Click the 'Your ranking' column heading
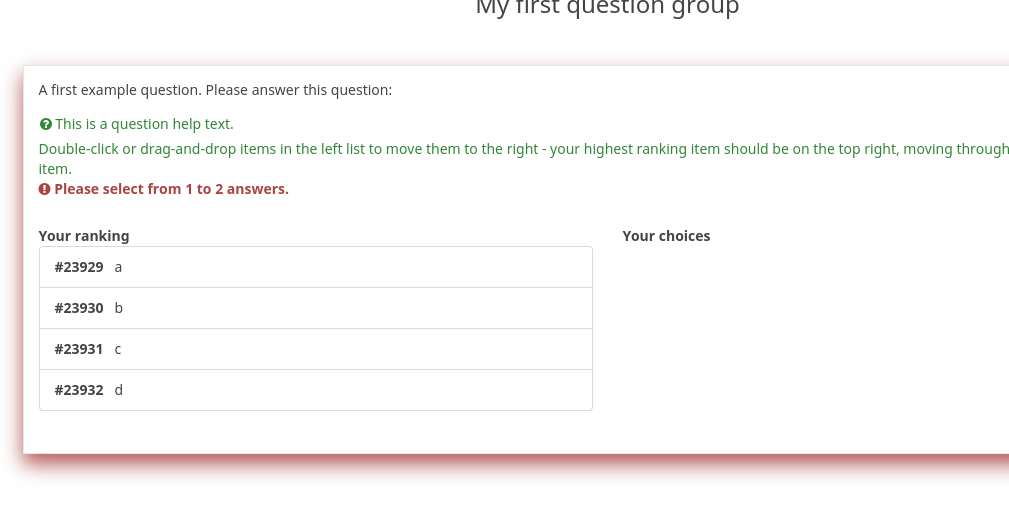The height and width of the screenshot is (530, 1009). pyautogui.click(x=84, y=236)
